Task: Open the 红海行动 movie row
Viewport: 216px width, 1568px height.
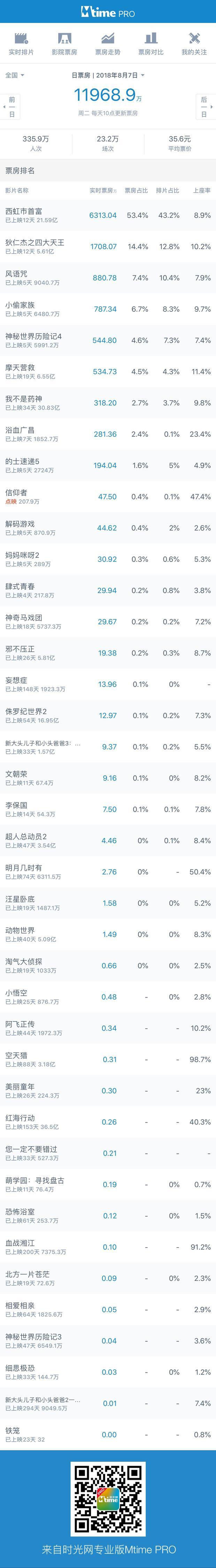Action: pos(108,1122)
